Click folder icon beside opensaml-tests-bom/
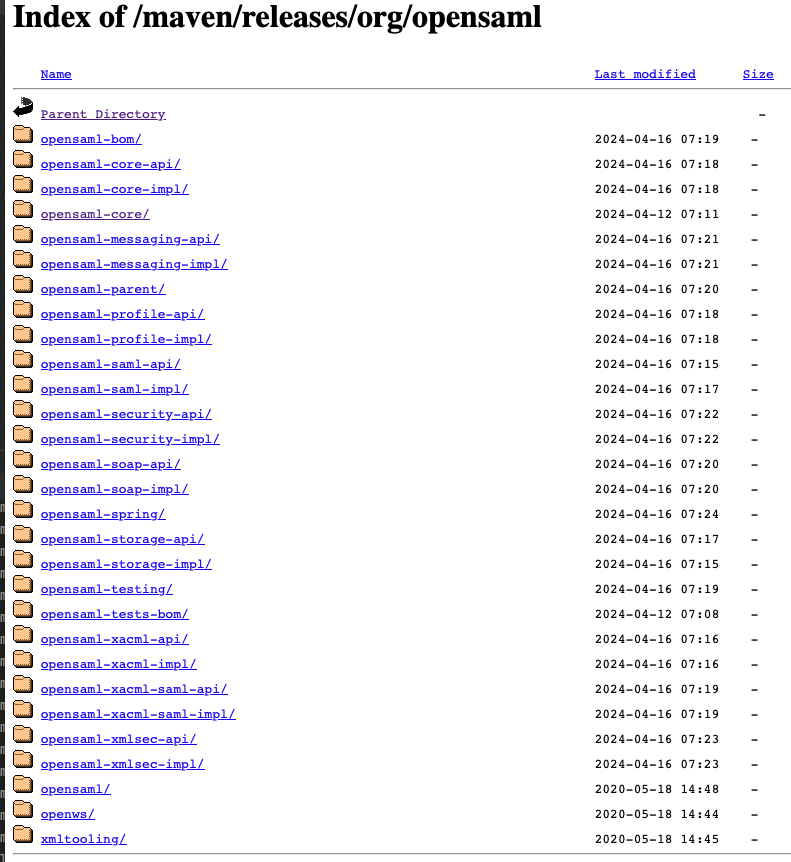 tap(23, 609)
